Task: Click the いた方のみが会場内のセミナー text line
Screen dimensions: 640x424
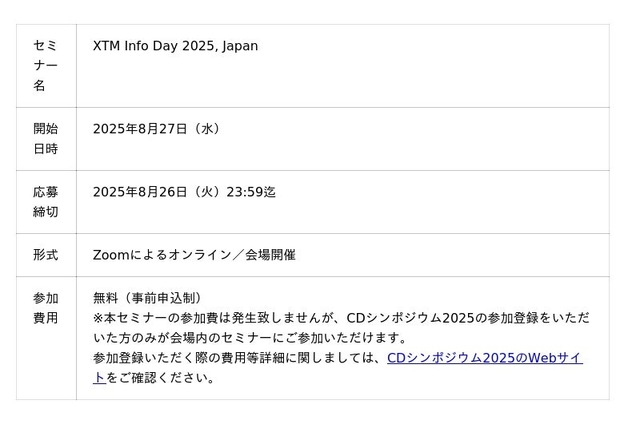Action: coord(250,338)
